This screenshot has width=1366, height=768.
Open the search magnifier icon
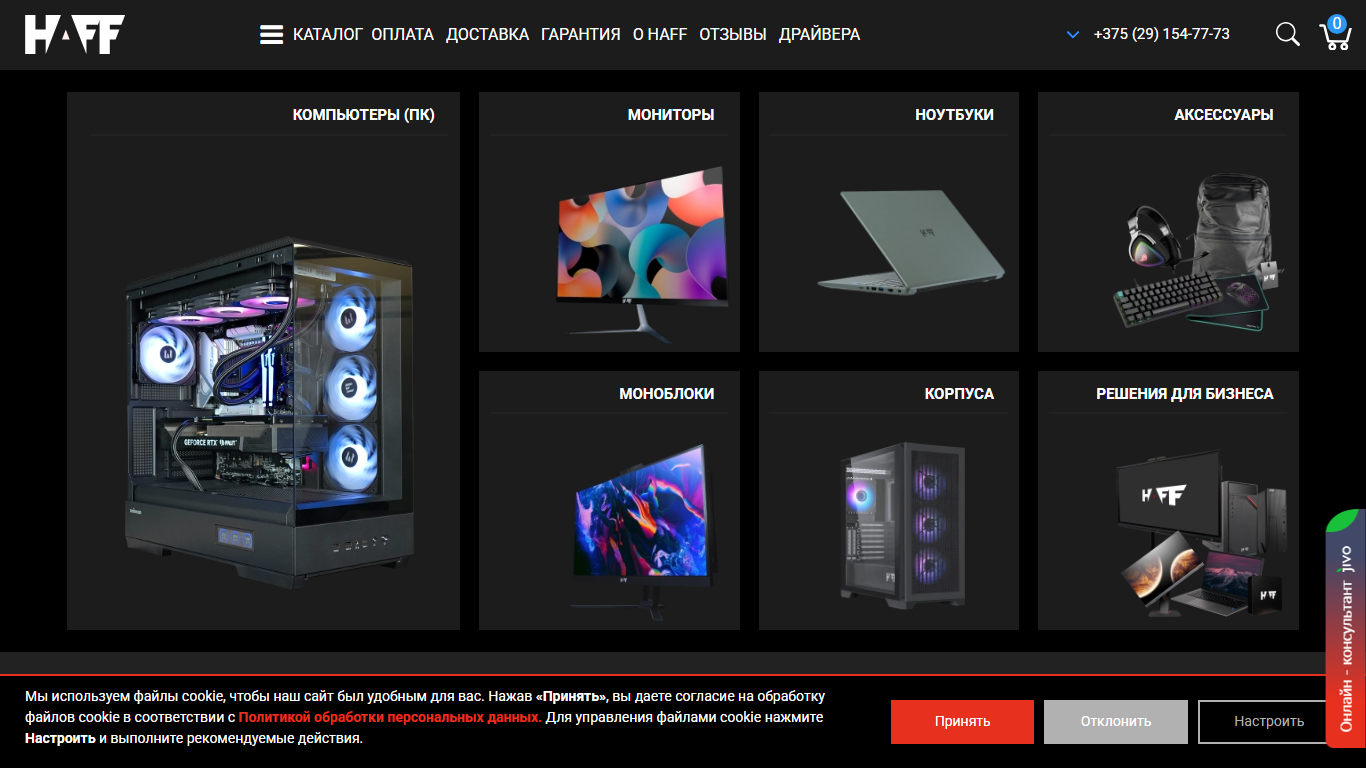pyautogui.click(x=1287, y=34)
